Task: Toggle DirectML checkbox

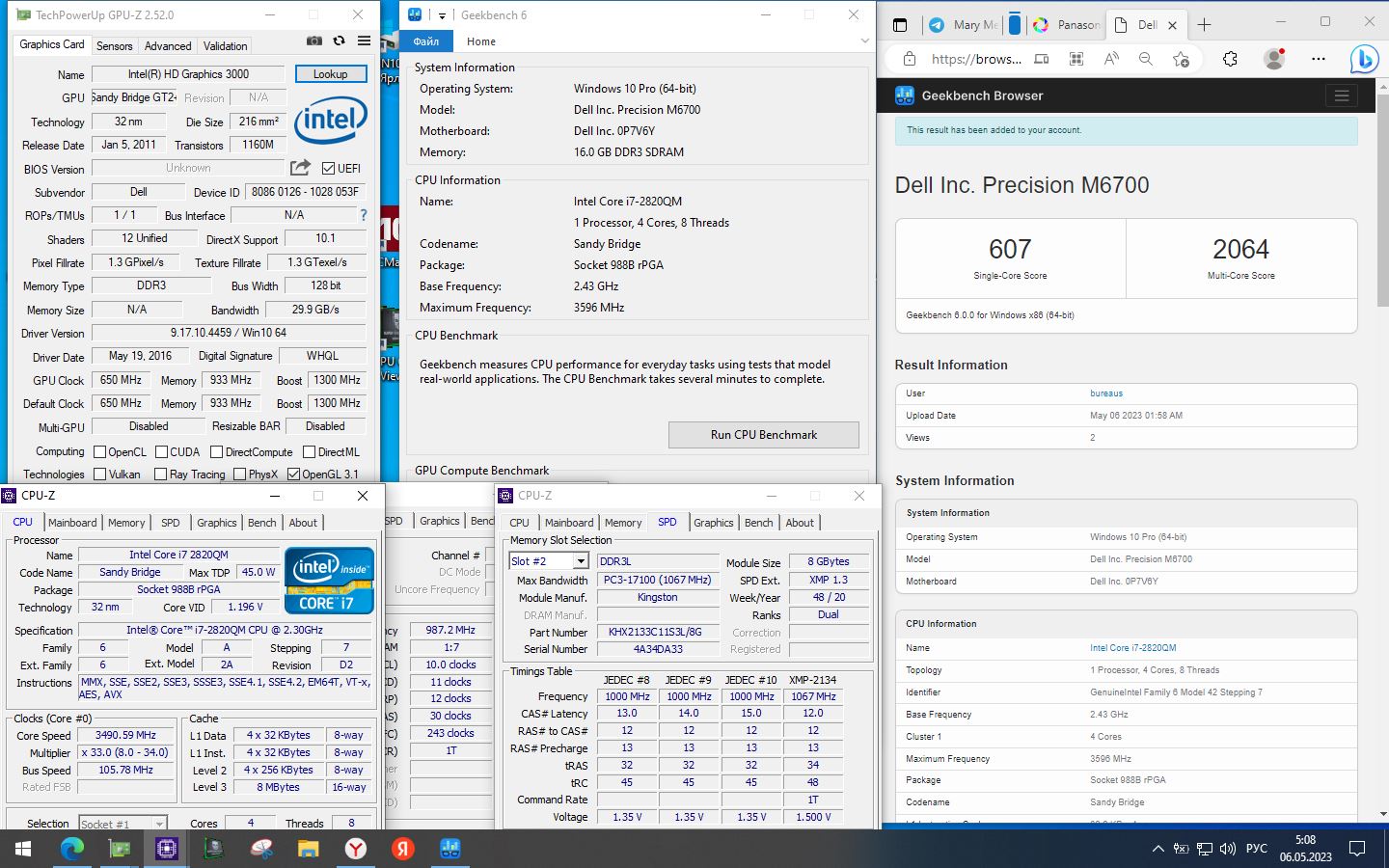Action: pos(309,451)
